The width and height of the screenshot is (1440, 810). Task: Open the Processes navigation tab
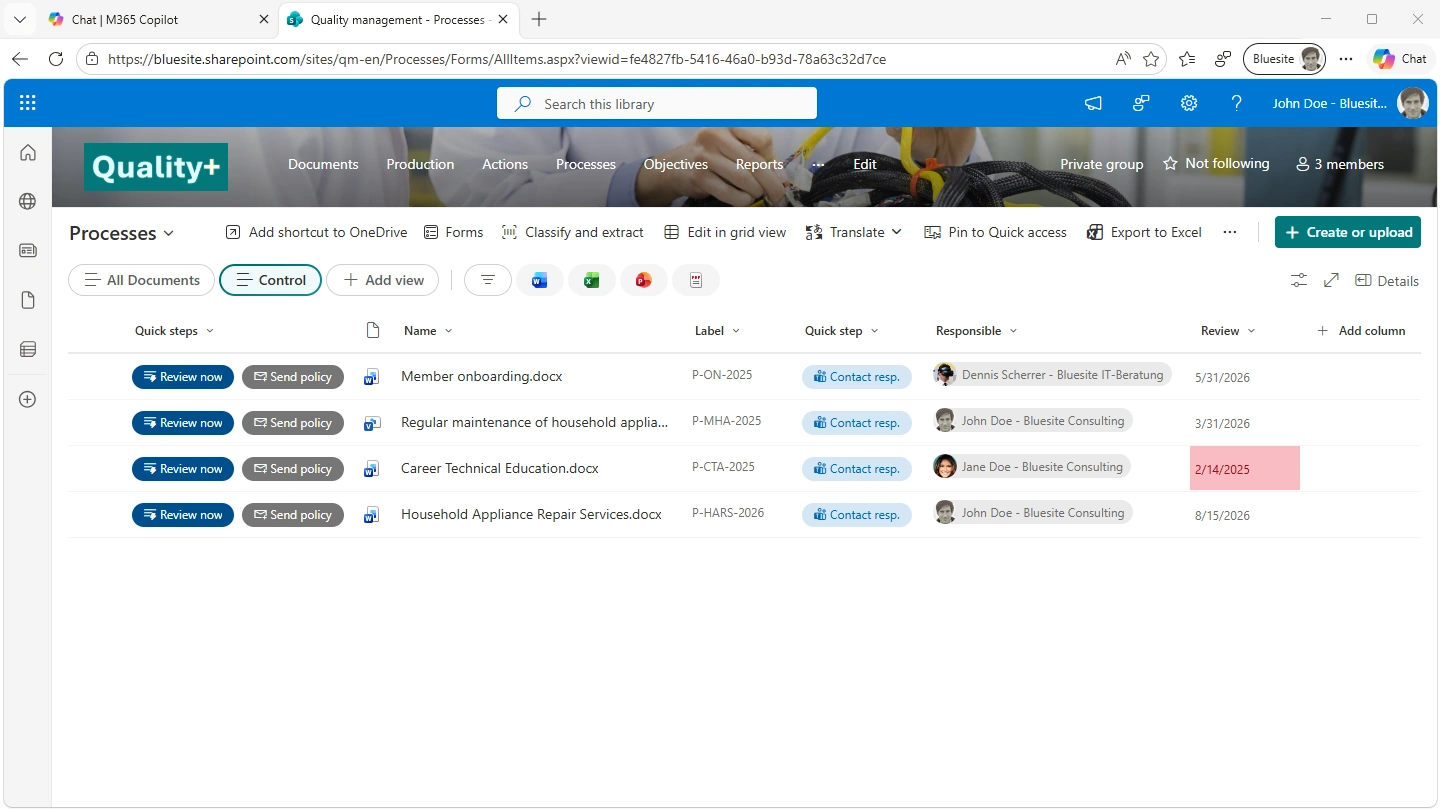585,164
